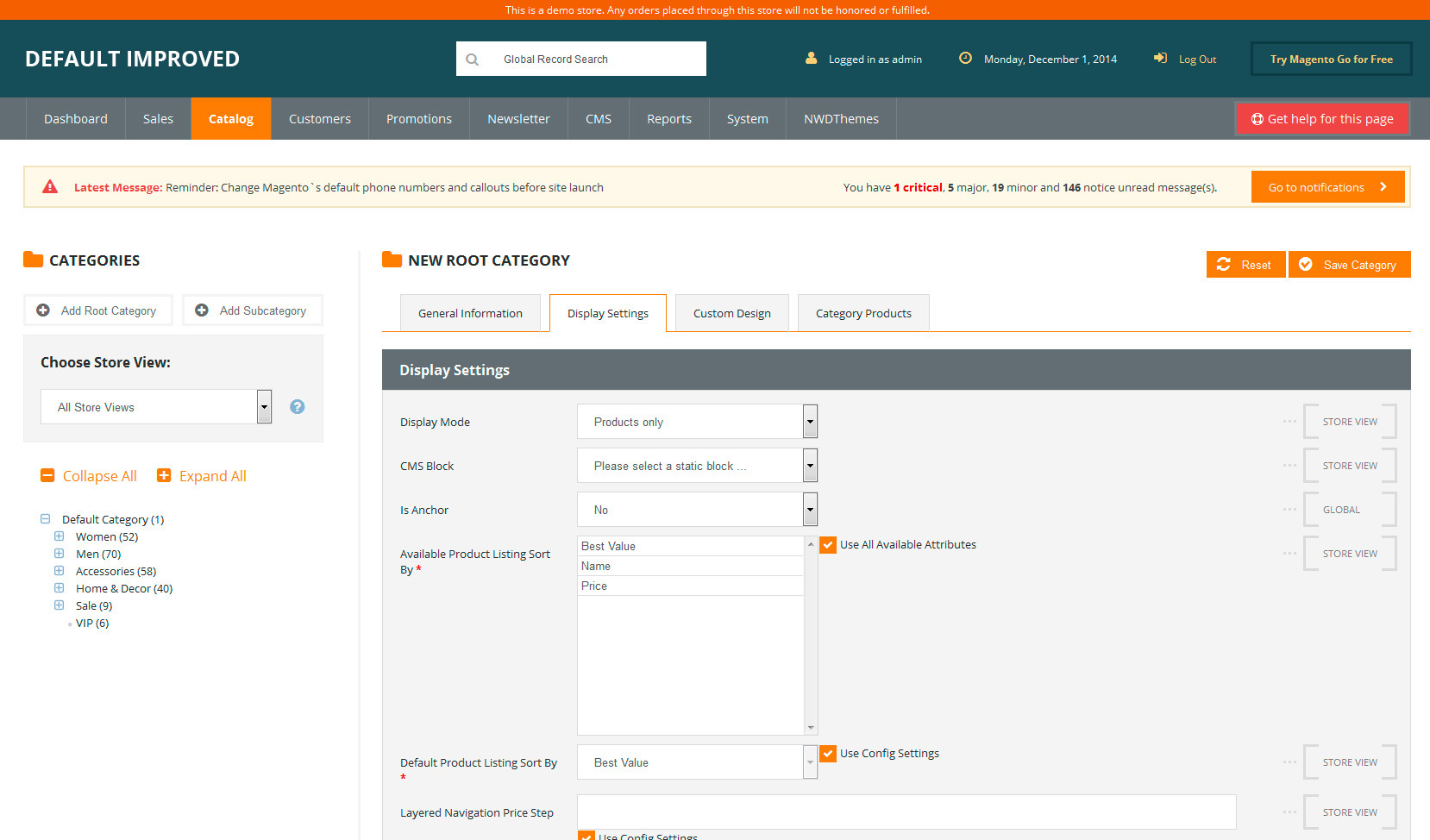Expand the Women category tree node
Screen dimensions: 1430x840
tap(60, 536)
